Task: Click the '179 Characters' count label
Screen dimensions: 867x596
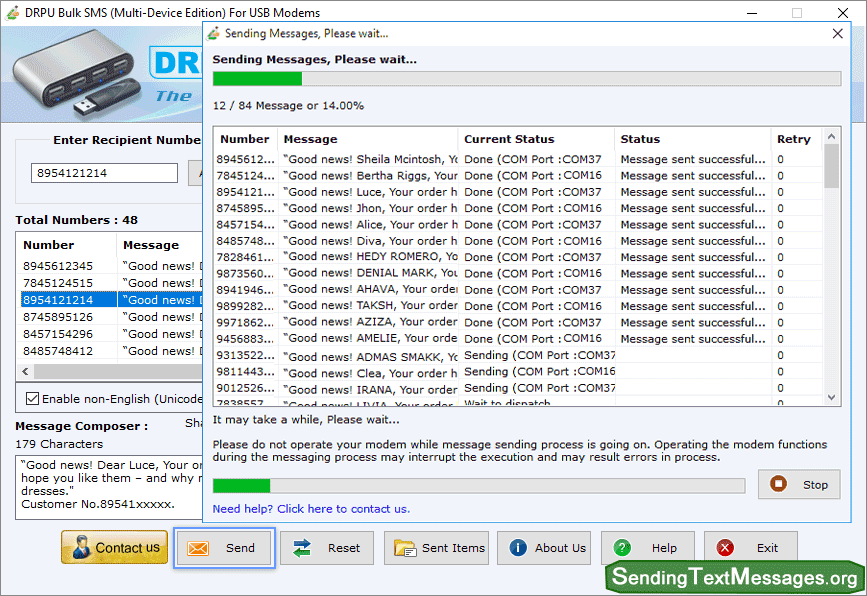Action: (x=59, y=444)
